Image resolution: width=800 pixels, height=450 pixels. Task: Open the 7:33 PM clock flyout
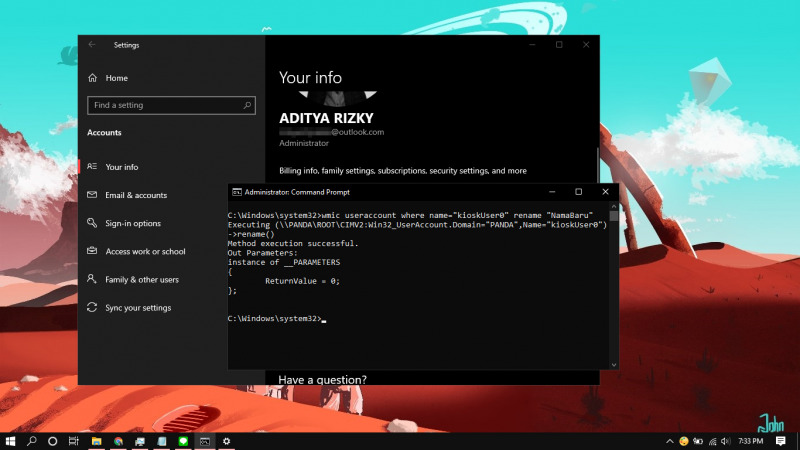[751, 441]
